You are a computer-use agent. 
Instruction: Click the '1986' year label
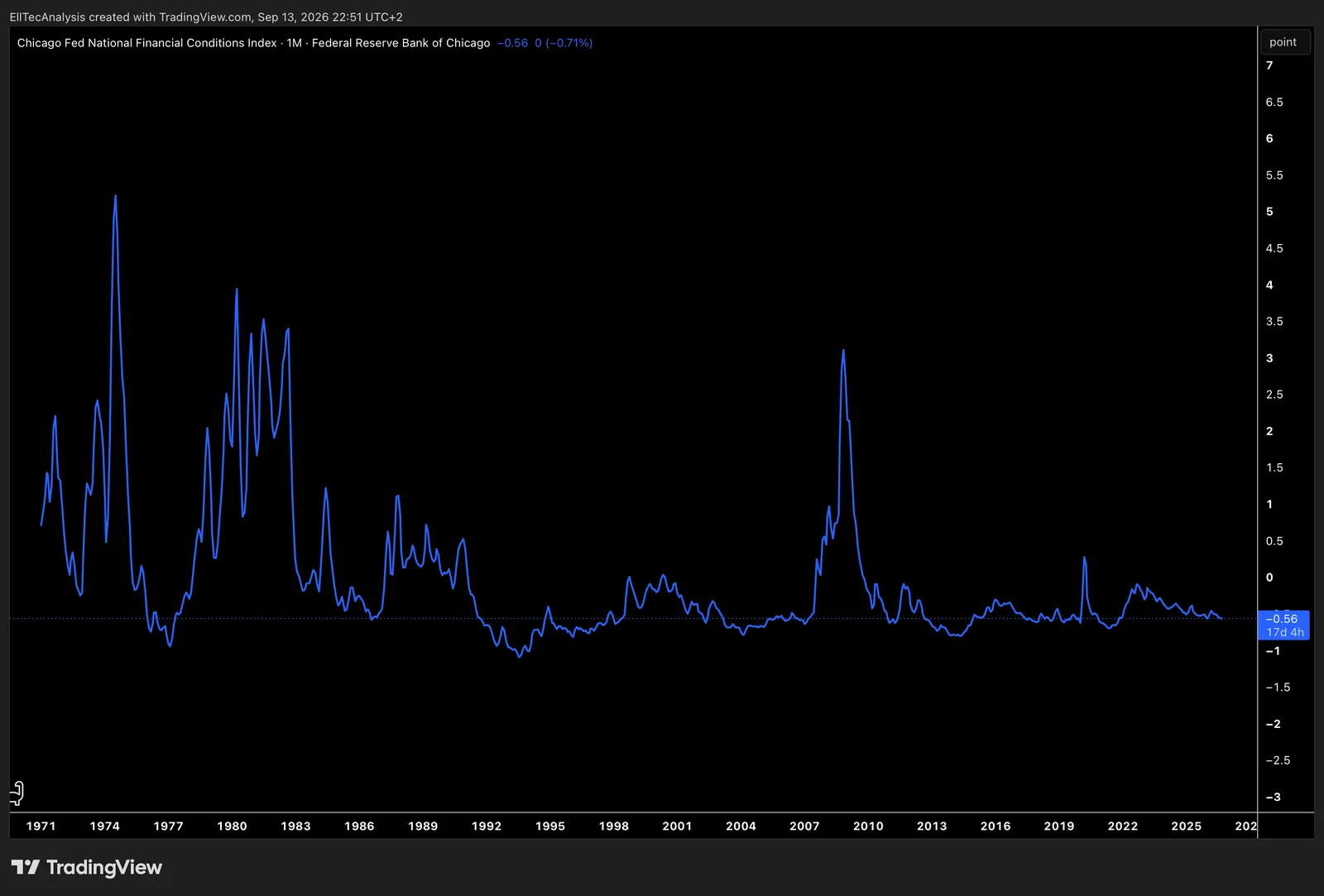click(x=359, y=826)
